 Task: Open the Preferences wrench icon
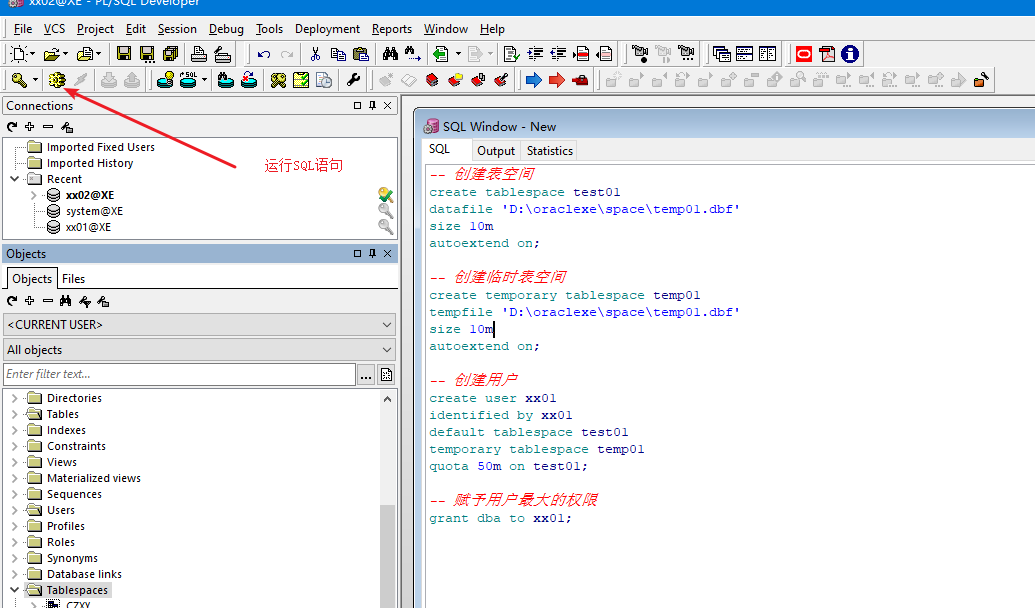[354, 80]
